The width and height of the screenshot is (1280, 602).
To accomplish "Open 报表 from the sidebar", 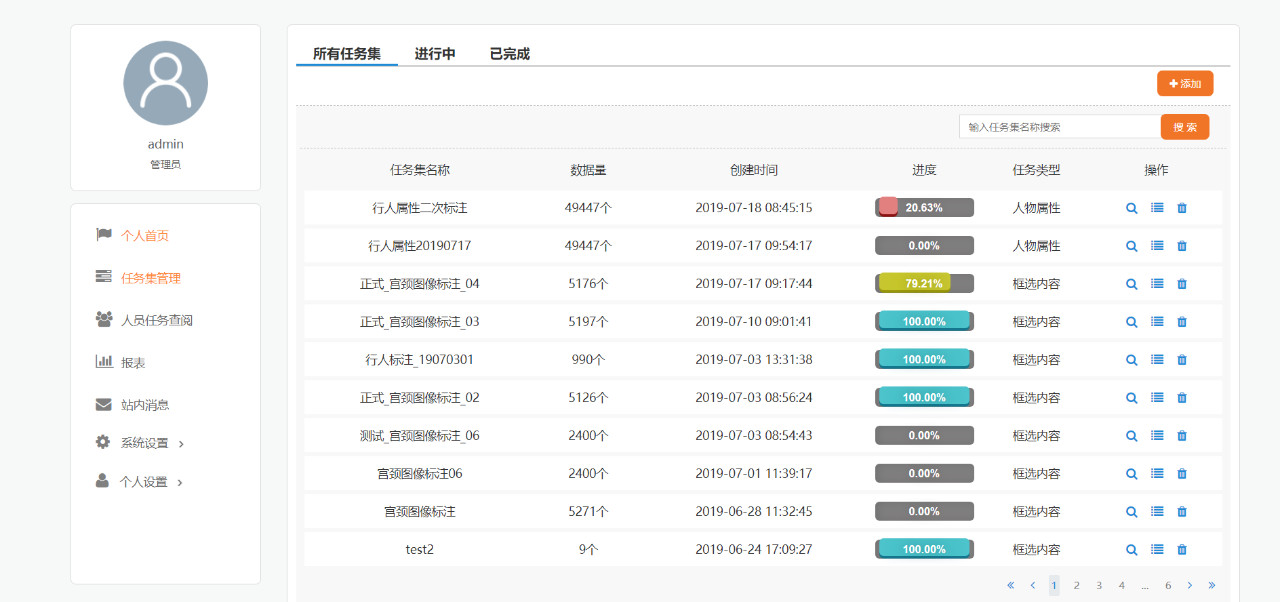I will [x=133, y=363].
